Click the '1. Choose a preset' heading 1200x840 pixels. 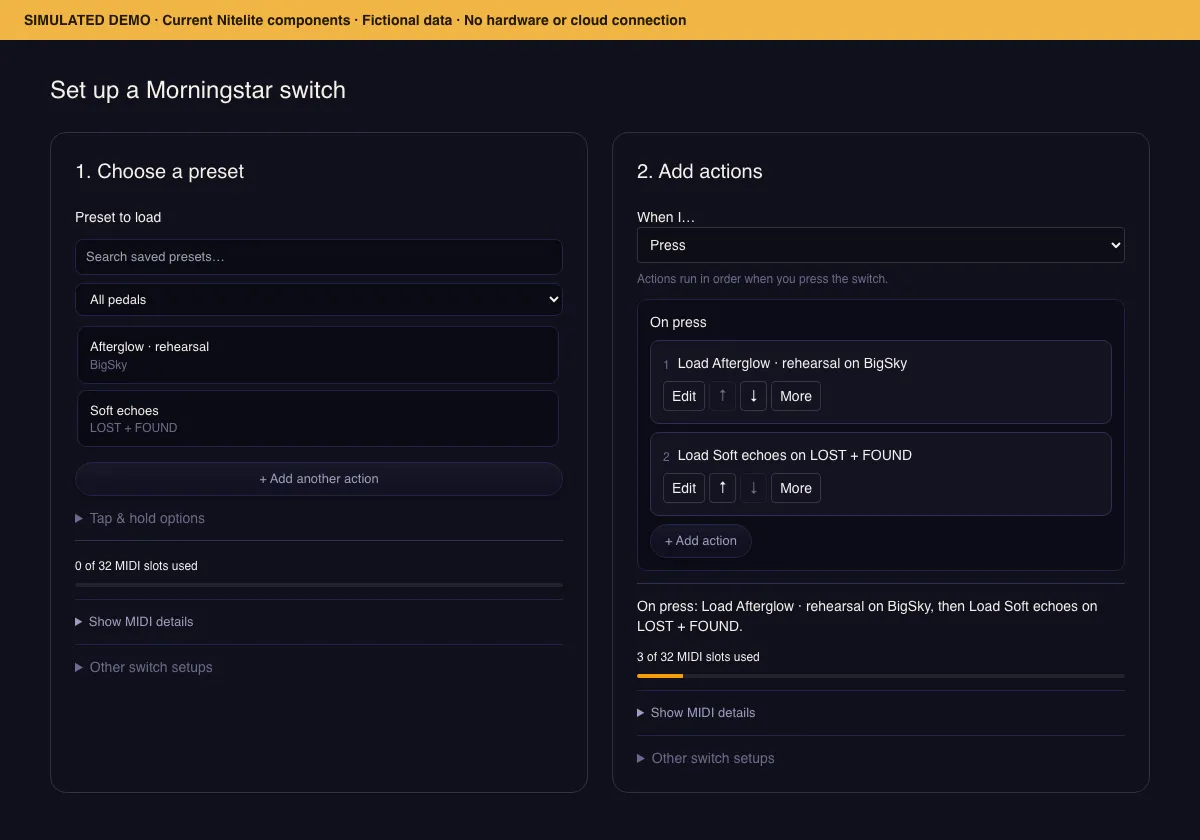[x=160, y=172]
